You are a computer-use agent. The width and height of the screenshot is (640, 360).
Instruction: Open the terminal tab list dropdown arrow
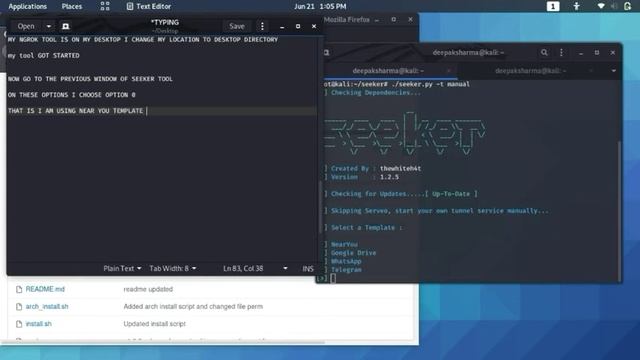point(613,71)
